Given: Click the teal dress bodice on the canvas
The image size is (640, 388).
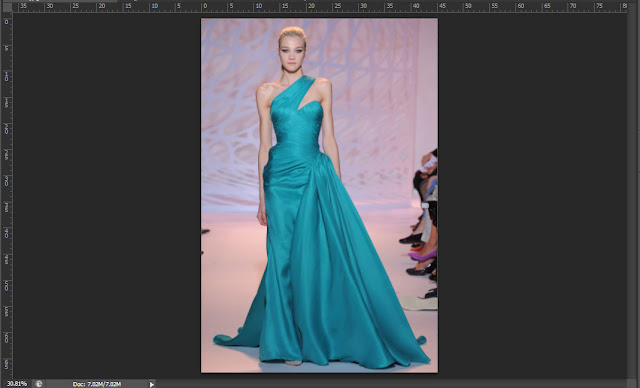Looking at the screenshot, I should point(296,126).
